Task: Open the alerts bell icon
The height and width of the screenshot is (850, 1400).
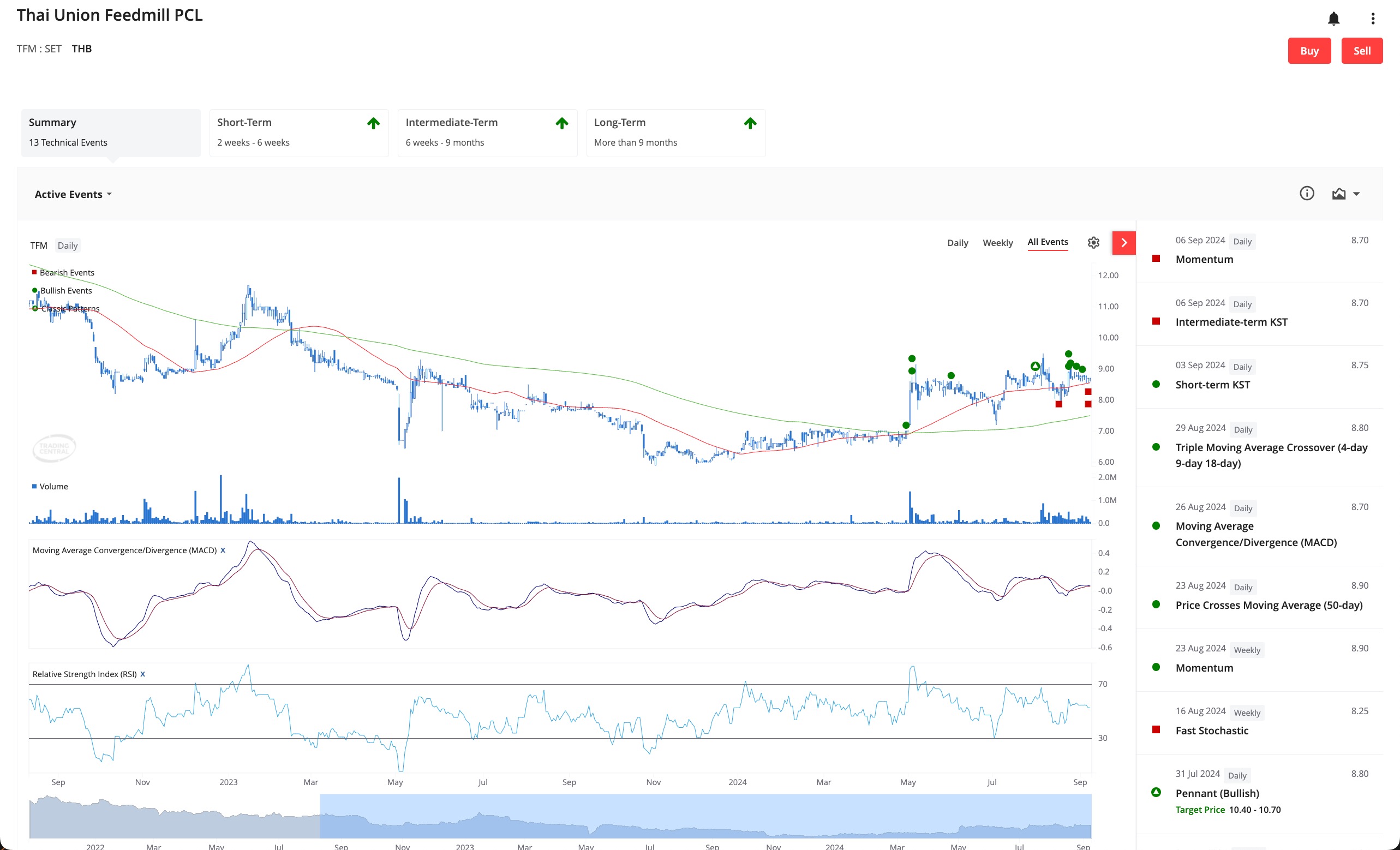Action: [x=1333, y=19]
